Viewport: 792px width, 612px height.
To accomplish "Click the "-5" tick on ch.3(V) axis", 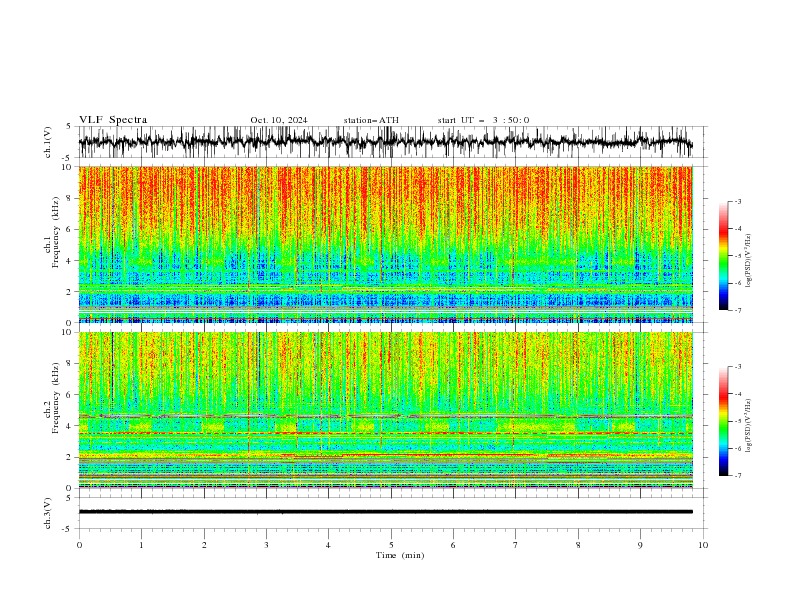I will click(x=67, y=529).
